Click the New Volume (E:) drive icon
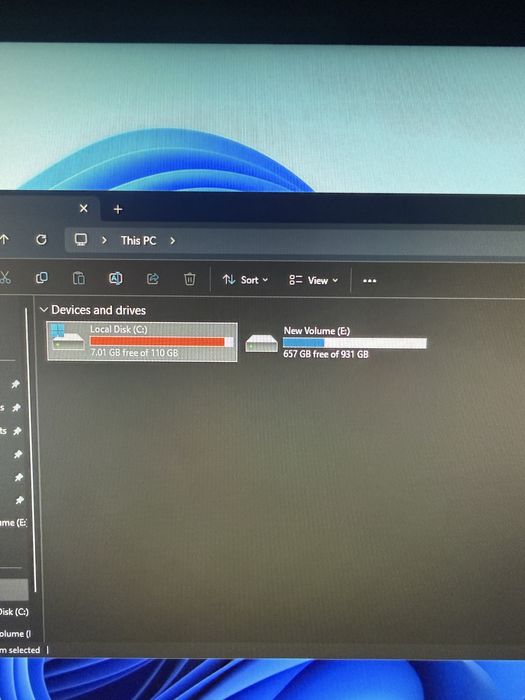This screenshot has height=700, width=525. click(262, 343)
